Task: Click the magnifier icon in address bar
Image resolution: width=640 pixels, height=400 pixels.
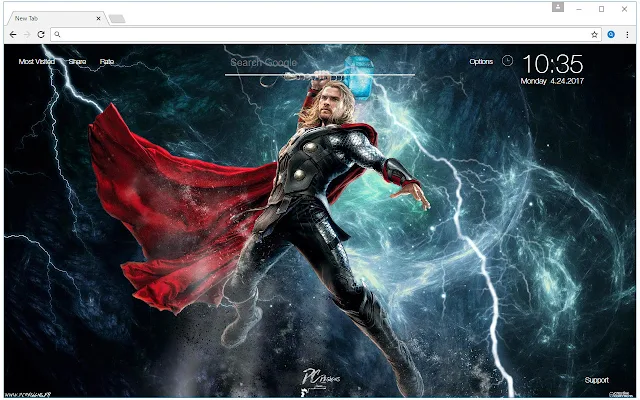Action: click(x=58, y=35)
